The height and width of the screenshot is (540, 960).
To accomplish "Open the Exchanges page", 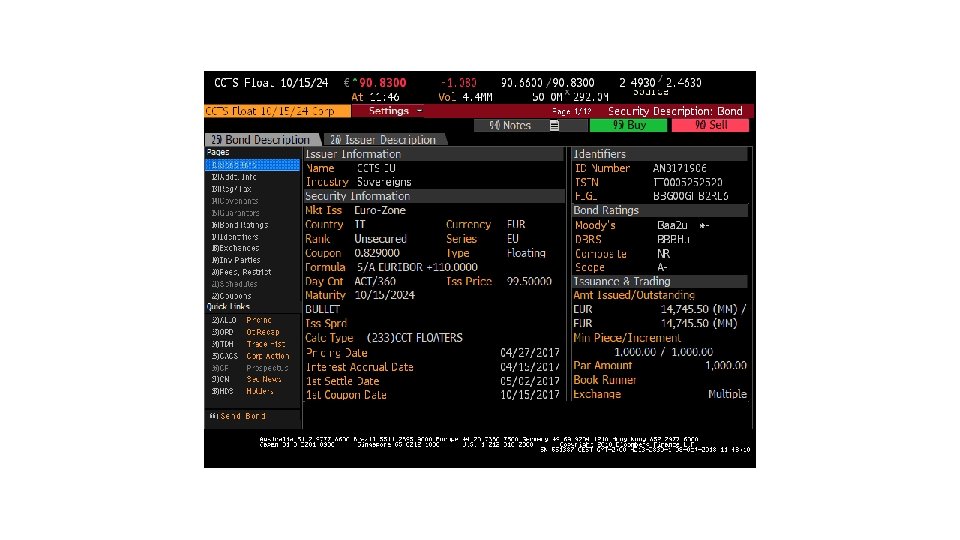I will pyautogui.click(x=236, y=249).
